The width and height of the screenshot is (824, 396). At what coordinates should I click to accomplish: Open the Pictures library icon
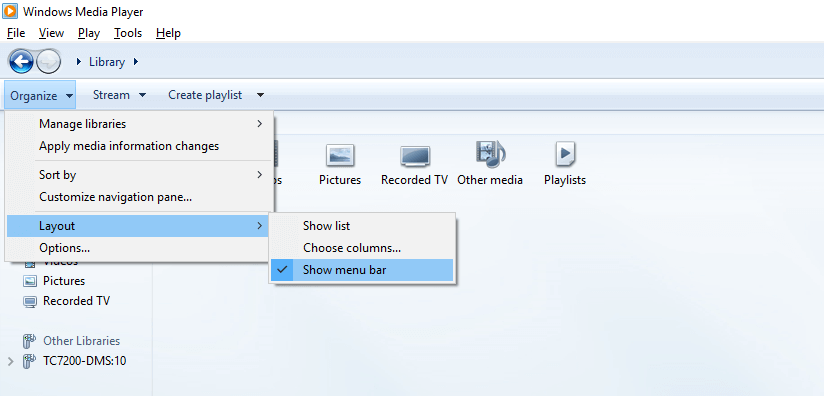point(340,164)
